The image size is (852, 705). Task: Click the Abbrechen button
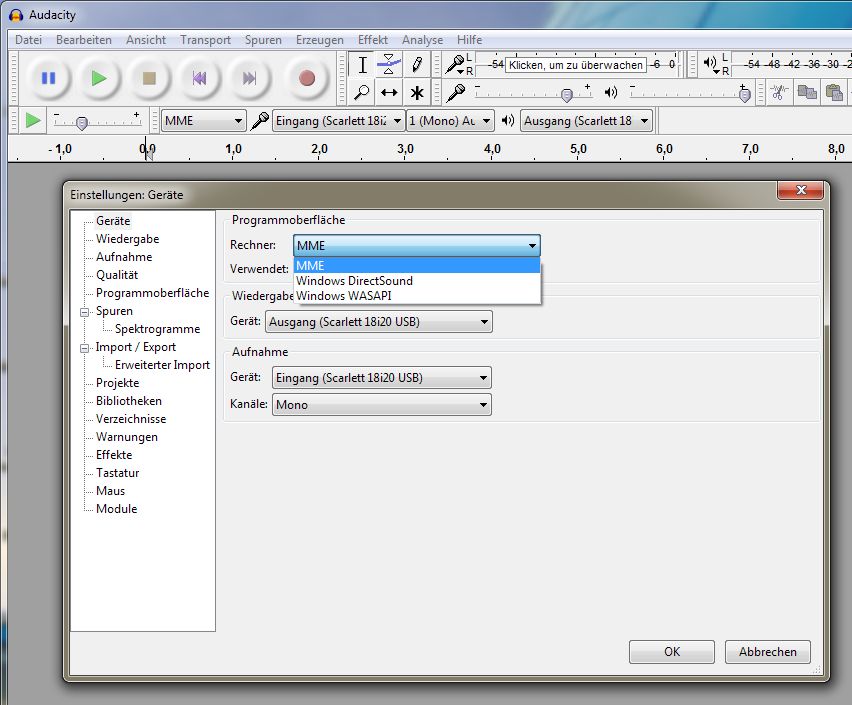768,652
